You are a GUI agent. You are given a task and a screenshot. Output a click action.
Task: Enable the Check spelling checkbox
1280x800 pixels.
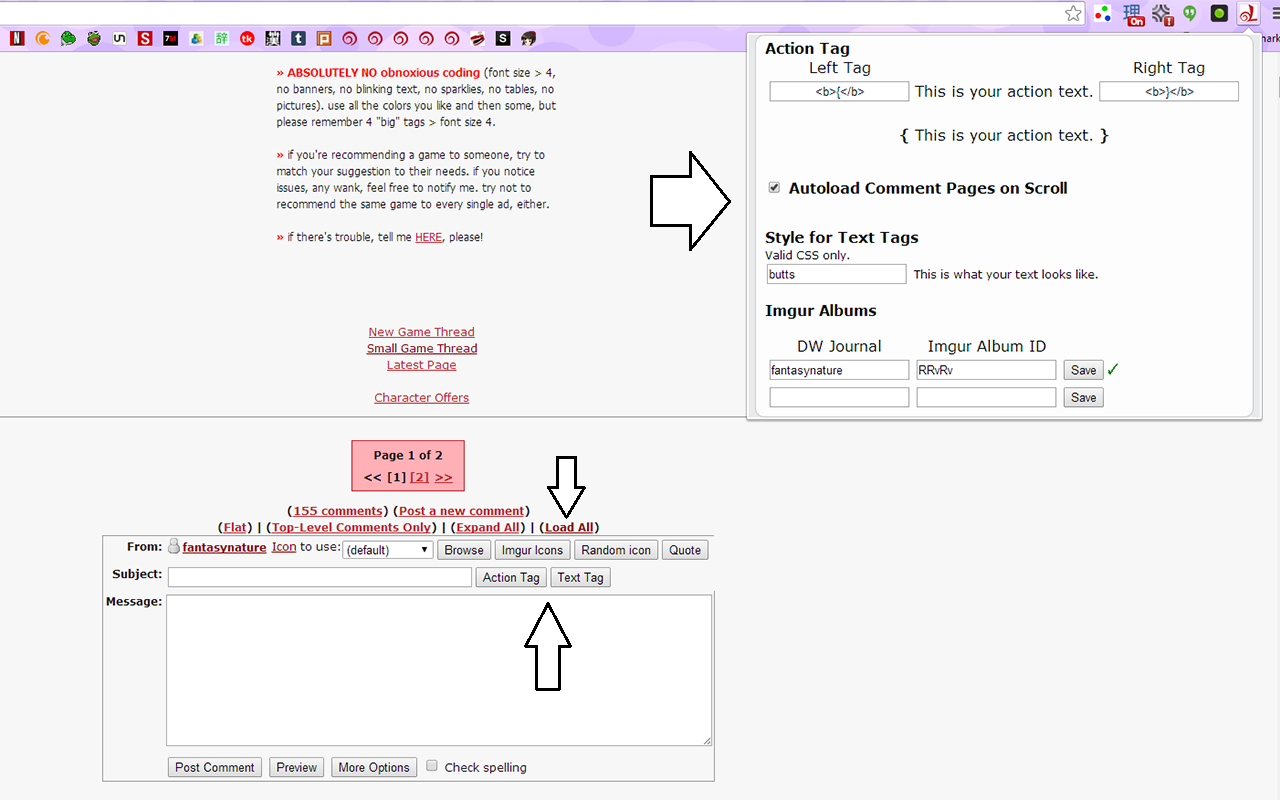(432, 766)
